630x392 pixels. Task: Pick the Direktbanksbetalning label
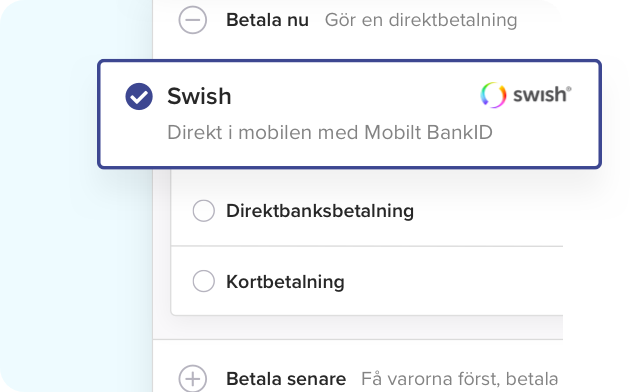tap(320, 211)
